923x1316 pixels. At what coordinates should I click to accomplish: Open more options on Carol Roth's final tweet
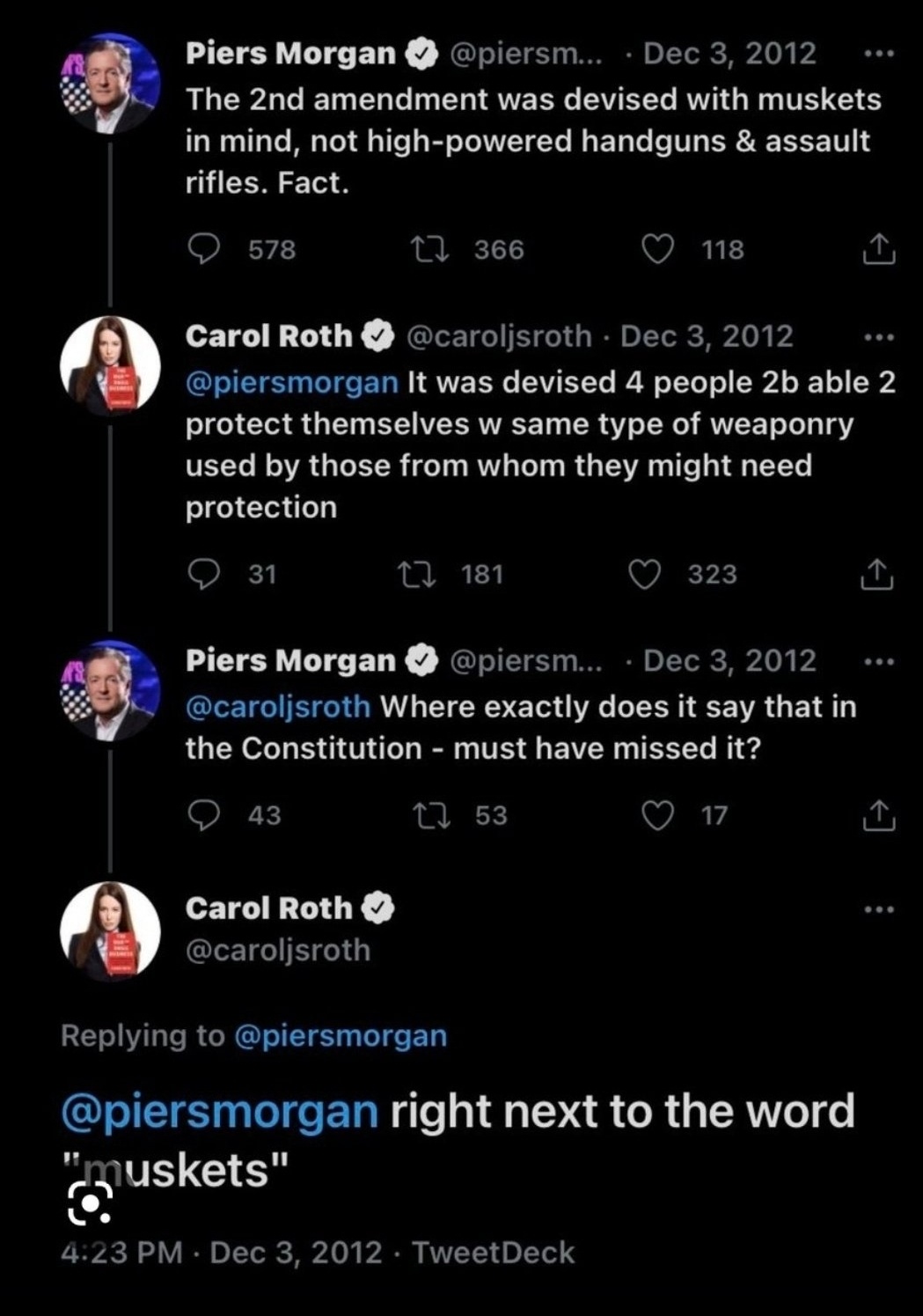pyautogui.click(x=878, y=908)
